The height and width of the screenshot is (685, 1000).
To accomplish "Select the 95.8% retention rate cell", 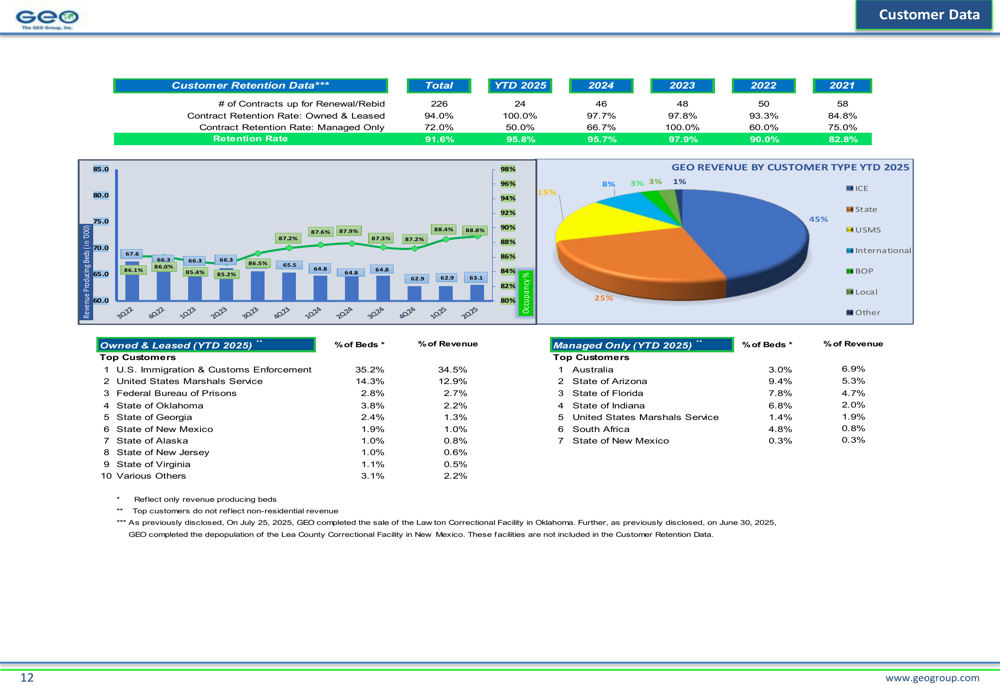I will click(520, 139).
